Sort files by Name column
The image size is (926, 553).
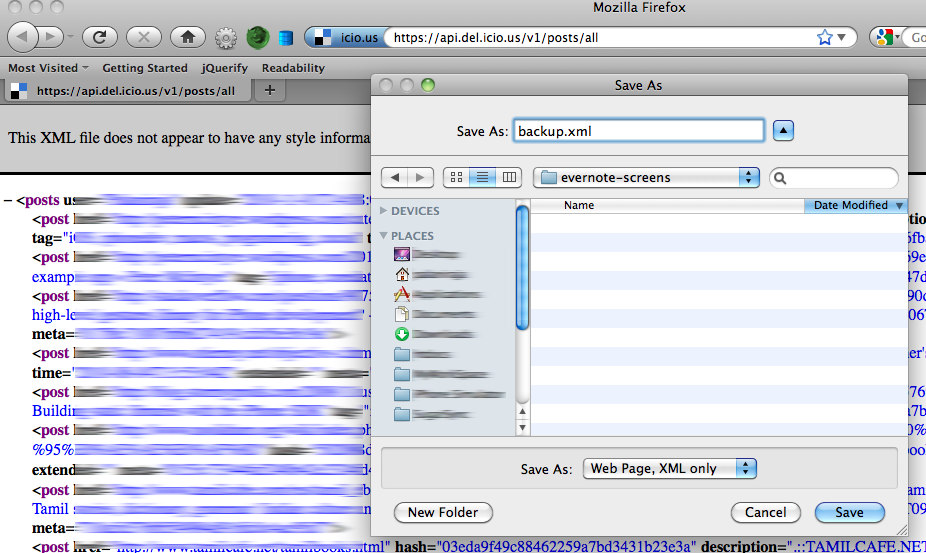[667, 205]
